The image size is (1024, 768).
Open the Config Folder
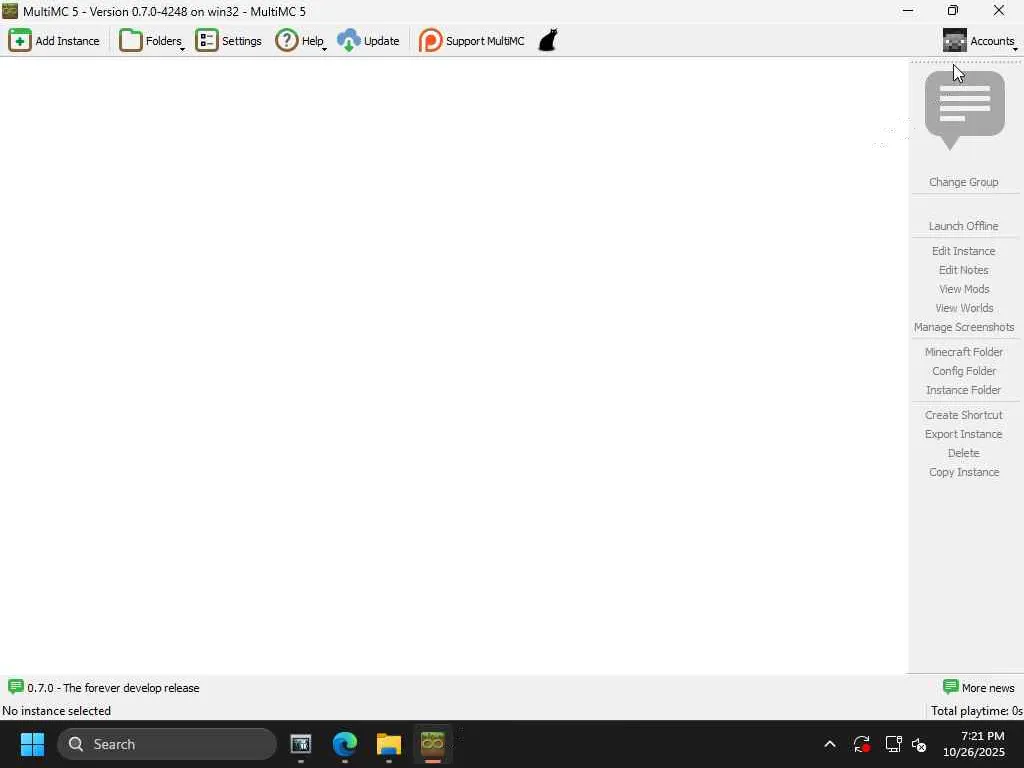[963, 371]
